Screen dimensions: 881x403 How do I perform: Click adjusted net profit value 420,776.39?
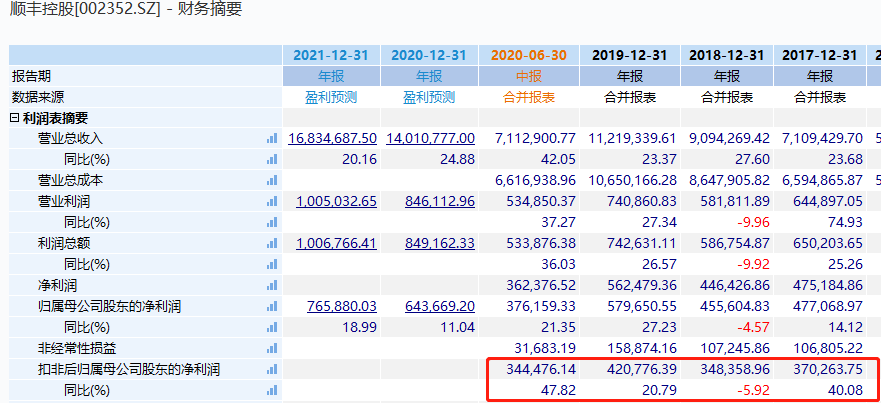(x=642, y=369)
